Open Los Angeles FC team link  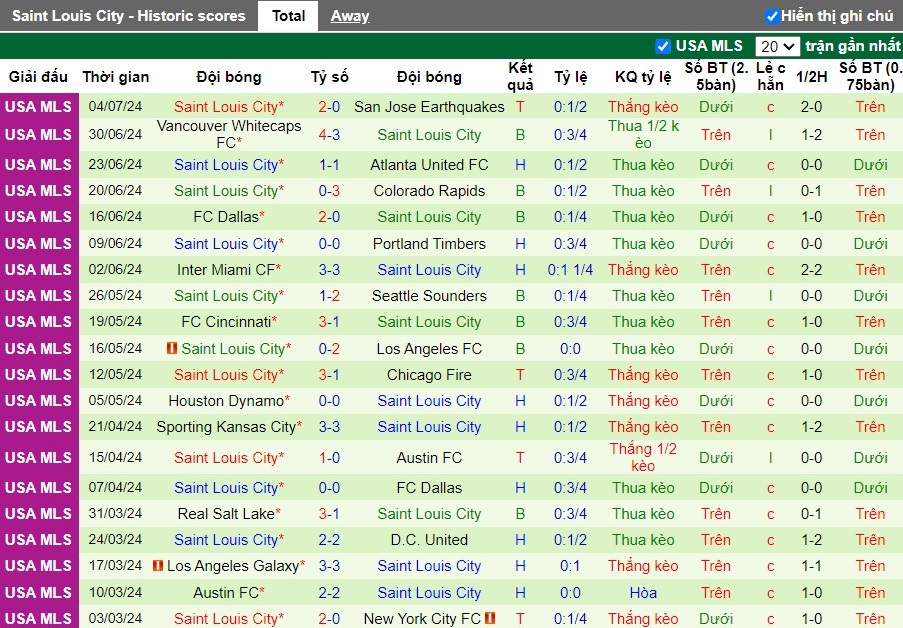coord(429,349)
